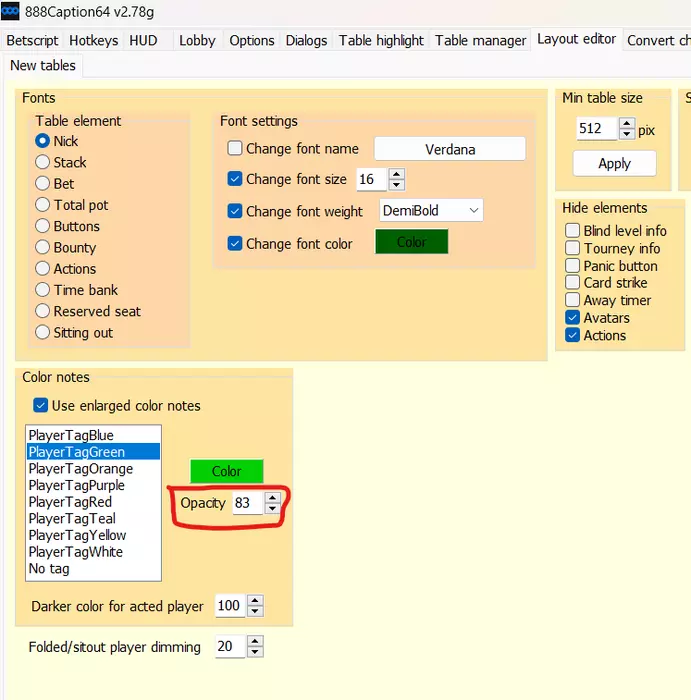691x700 pixels.
Task: Select the Nick table element
Action: point(57,141)
